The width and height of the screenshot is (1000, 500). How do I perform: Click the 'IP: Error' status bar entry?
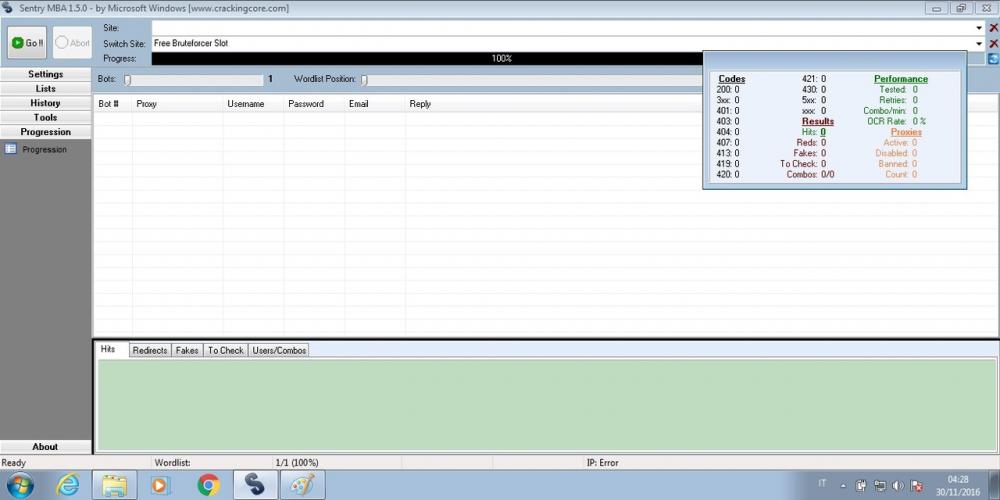pos(602,462)
